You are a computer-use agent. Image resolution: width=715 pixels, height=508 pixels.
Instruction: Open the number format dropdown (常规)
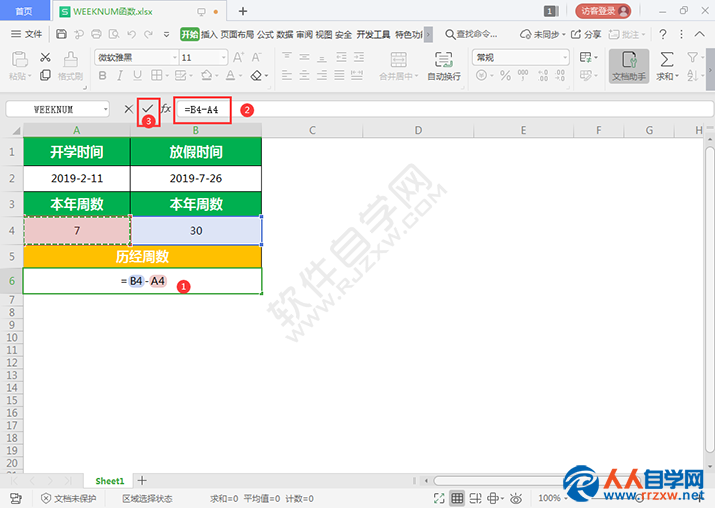click(565, 57)
